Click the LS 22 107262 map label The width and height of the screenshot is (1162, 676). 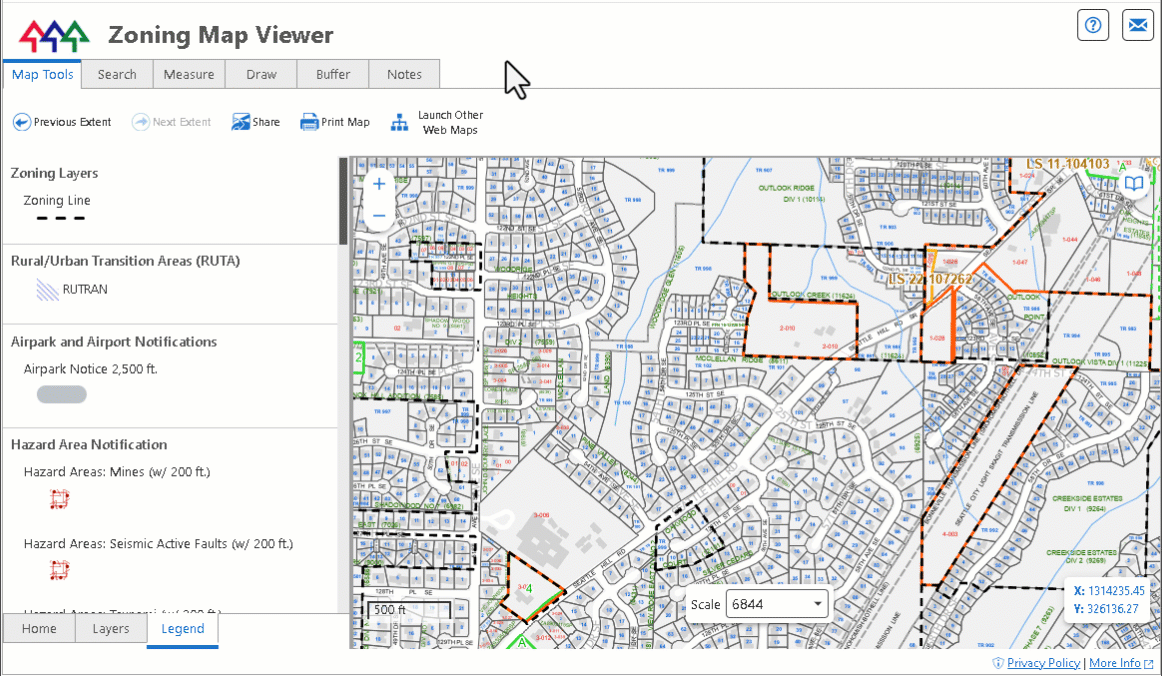(x=930, y=279)
